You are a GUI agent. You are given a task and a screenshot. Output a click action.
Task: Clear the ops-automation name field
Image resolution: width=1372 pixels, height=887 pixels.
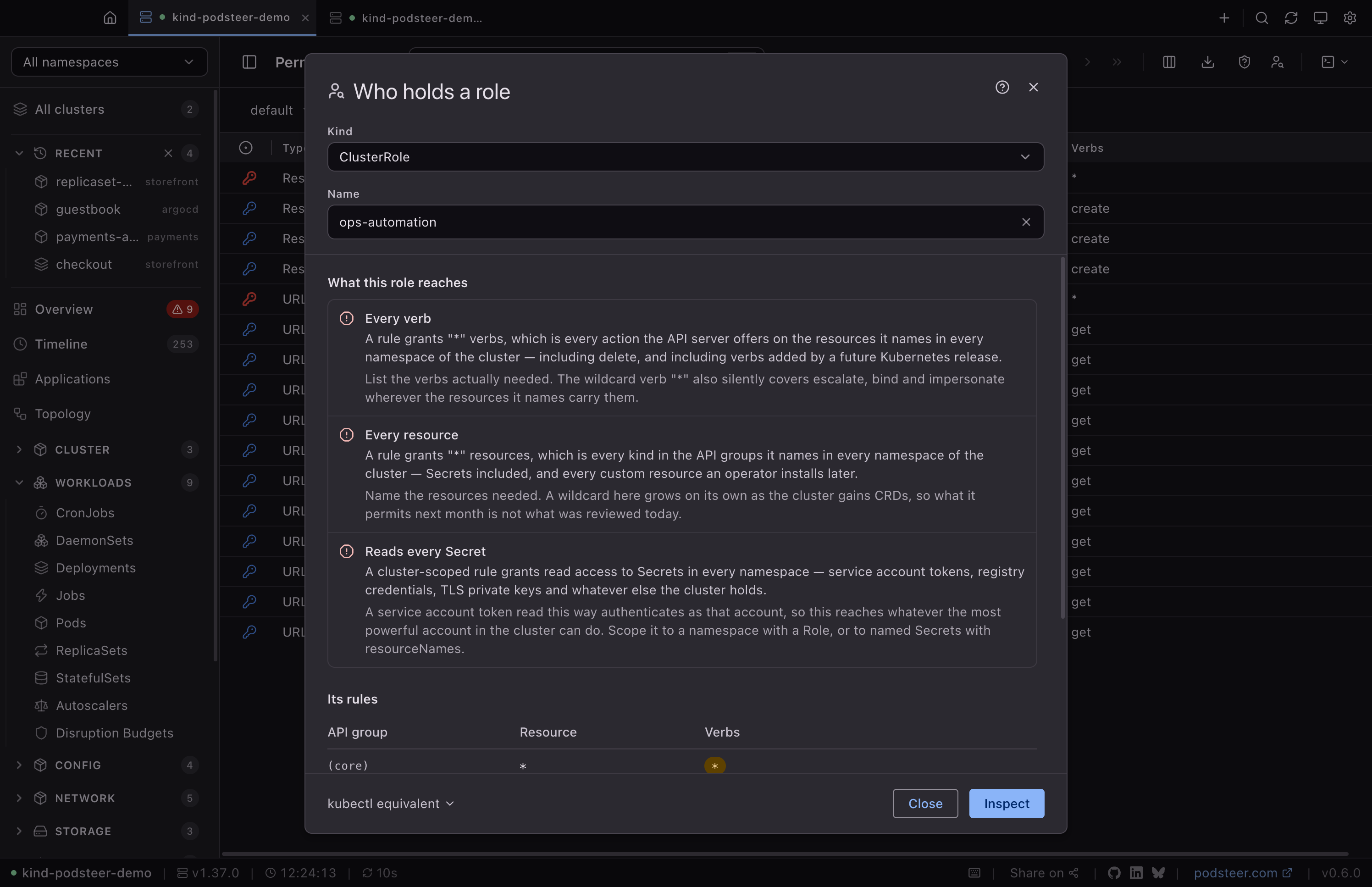1026,222
